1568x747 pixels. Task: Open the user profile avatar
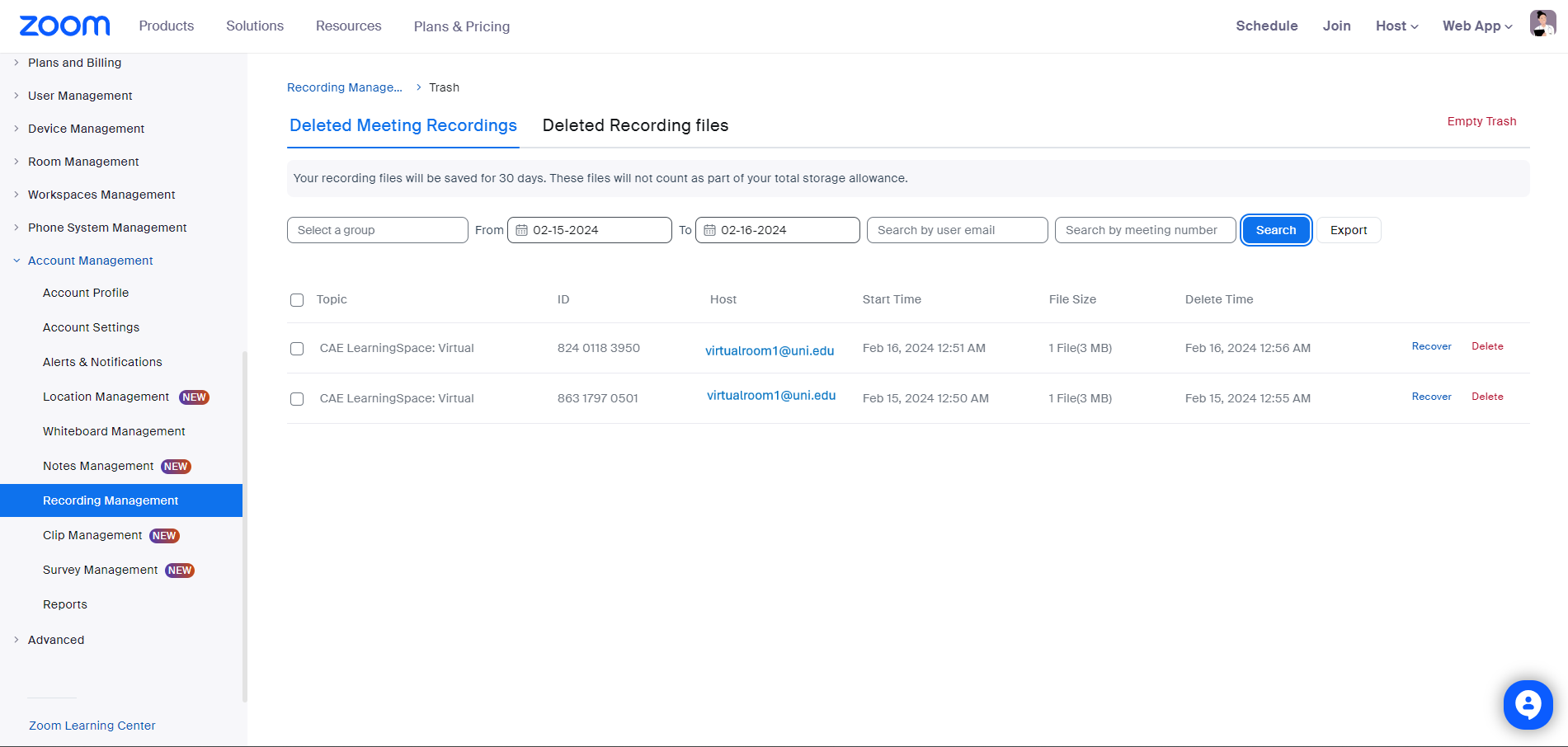tap(1542, 23)
